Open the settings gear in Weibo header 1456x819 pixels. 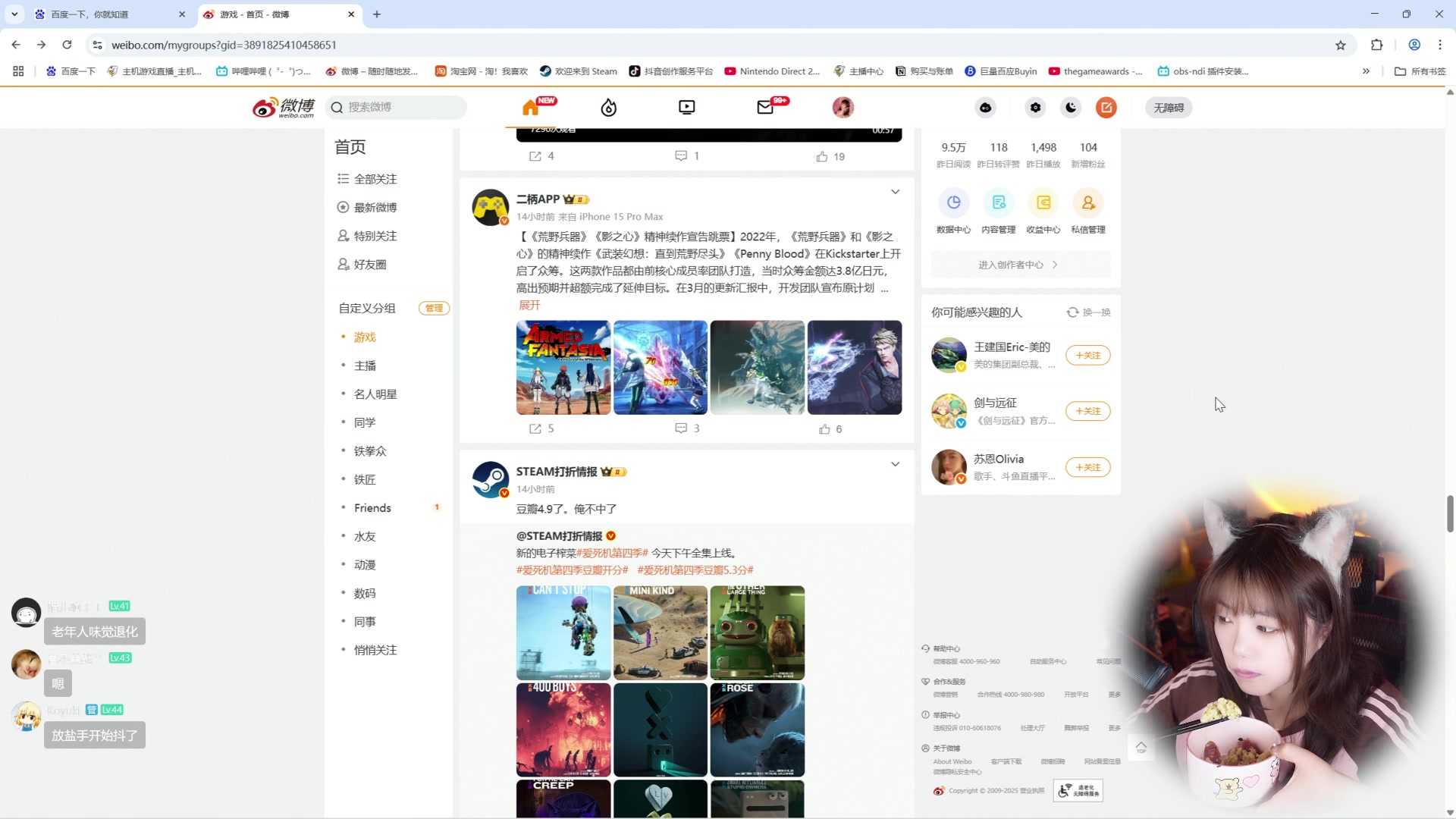[1035, 108]
